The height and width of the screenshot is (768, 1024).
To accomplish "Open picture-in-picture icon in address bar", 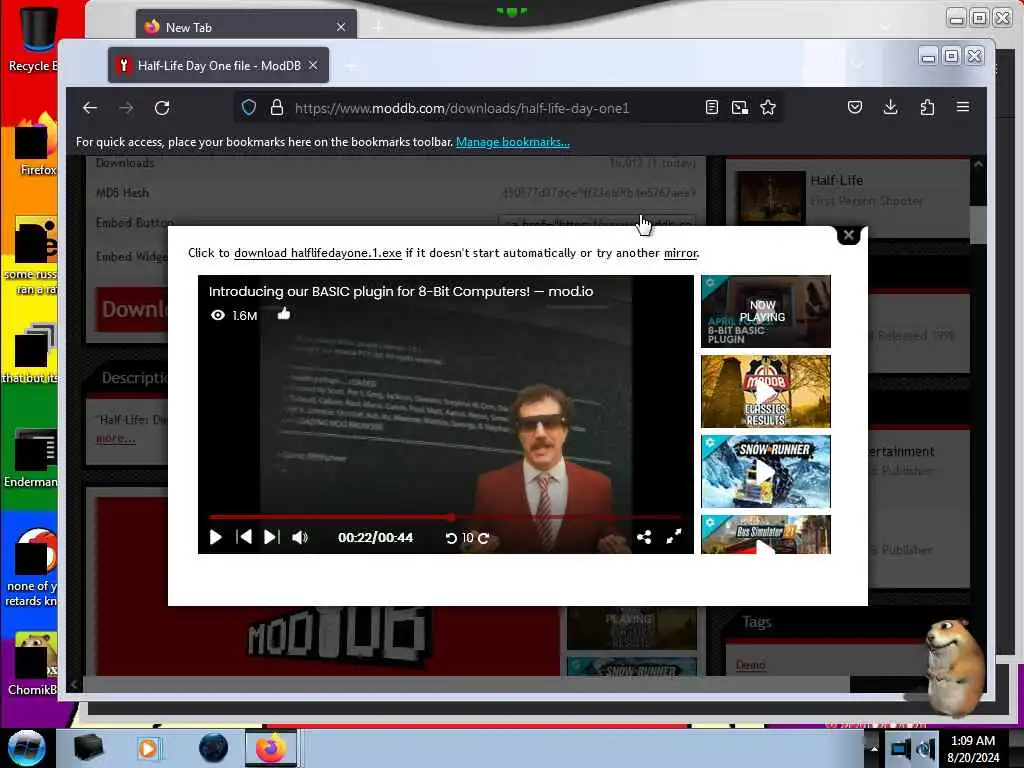I will 739,108.
